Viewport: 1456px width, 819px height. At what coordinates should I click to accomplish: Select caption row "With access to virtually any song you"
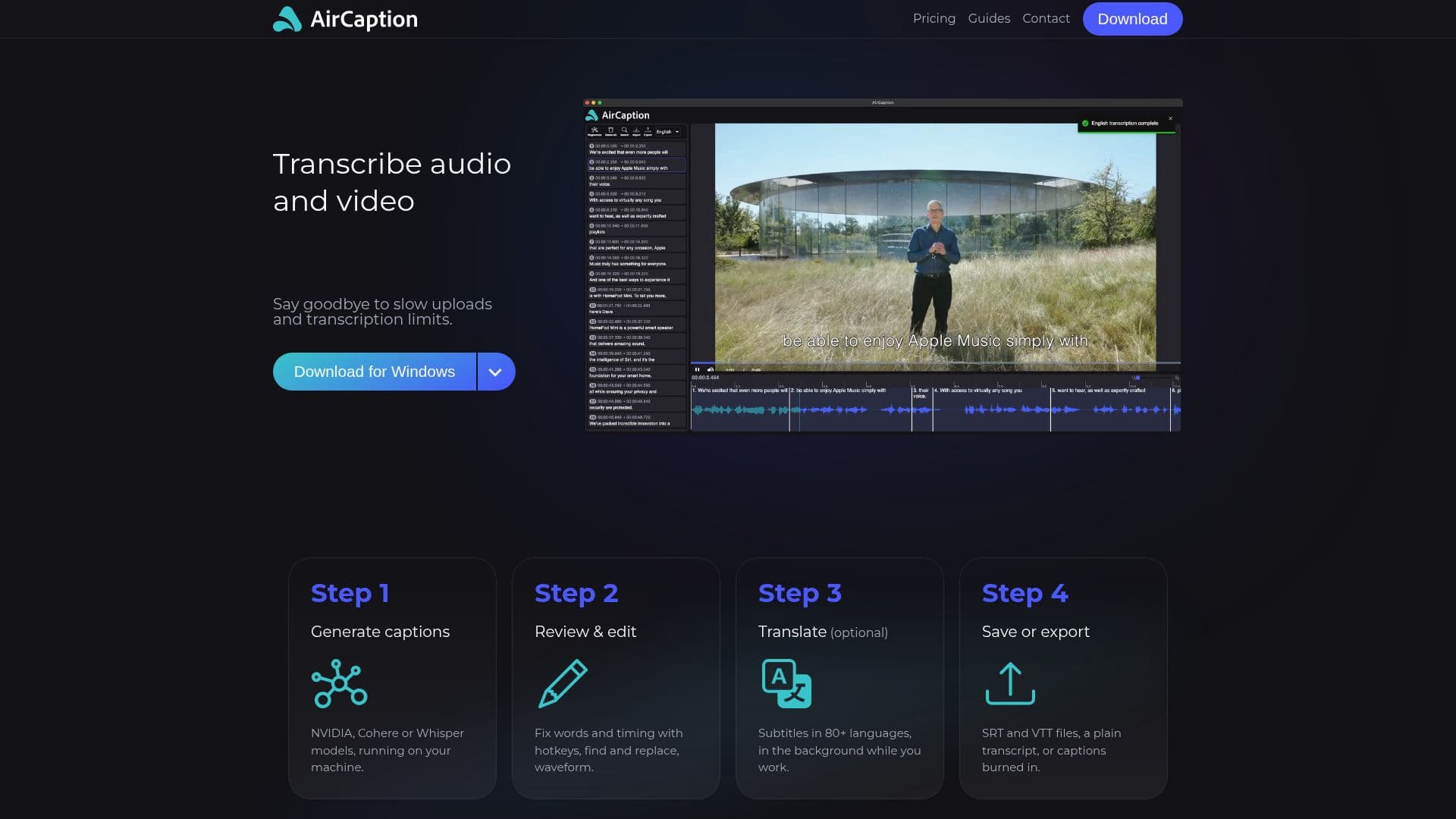pyautogui.click(x=637, y=196)
